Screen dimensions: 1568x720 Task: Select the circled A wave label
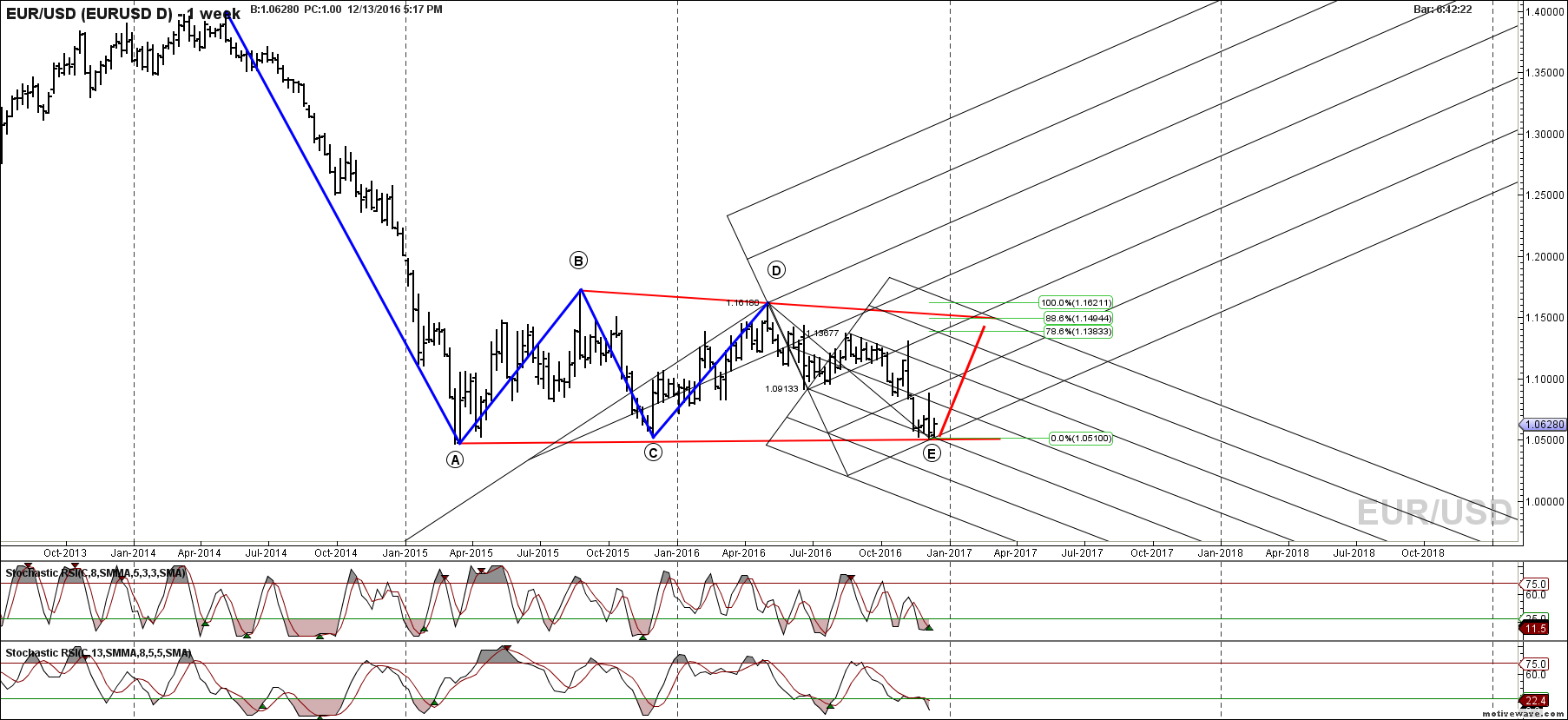(x=455, y=460)
